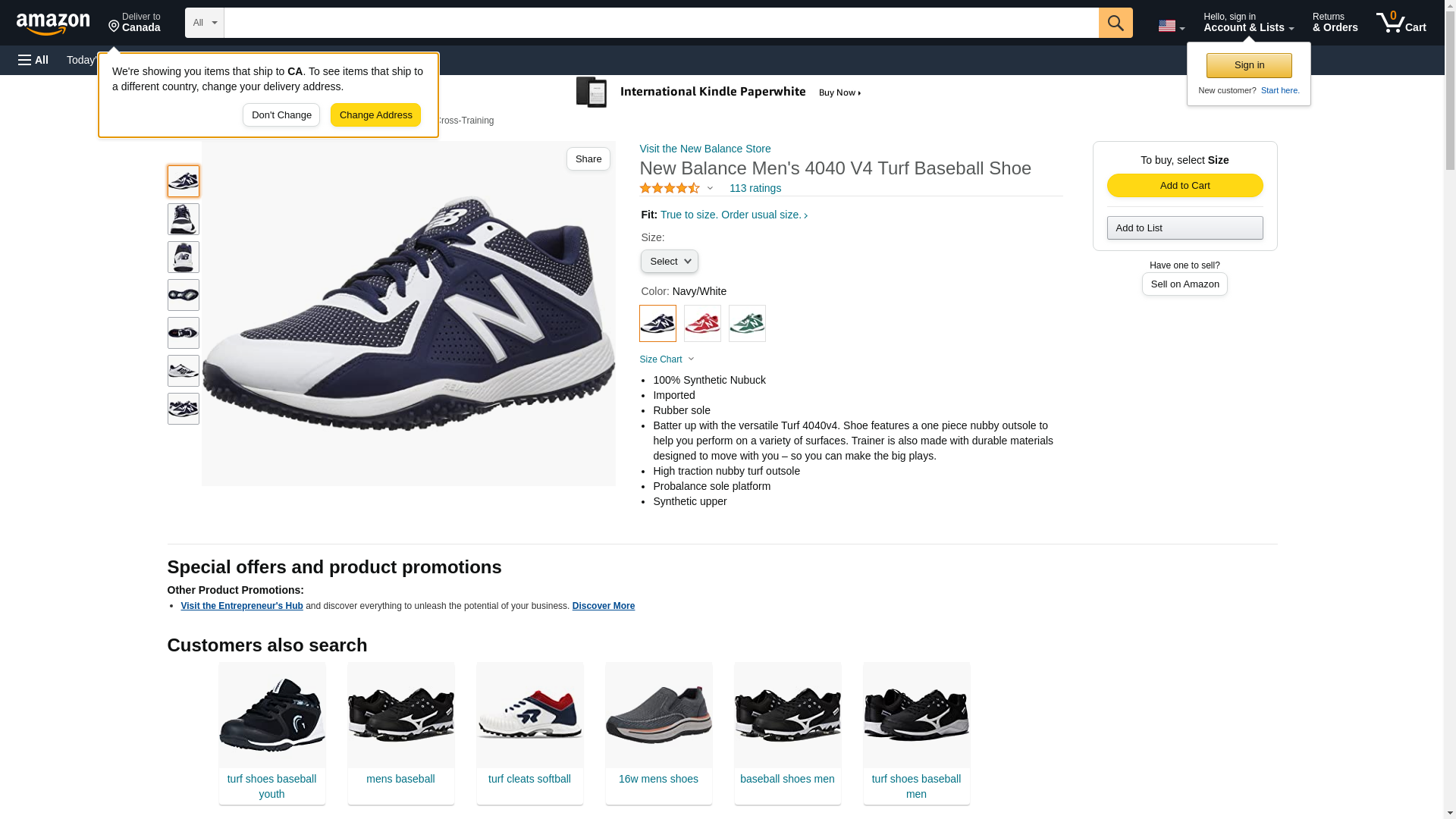Open the Size Select dropdown
1456x819 pixels.
pos(669,262)
